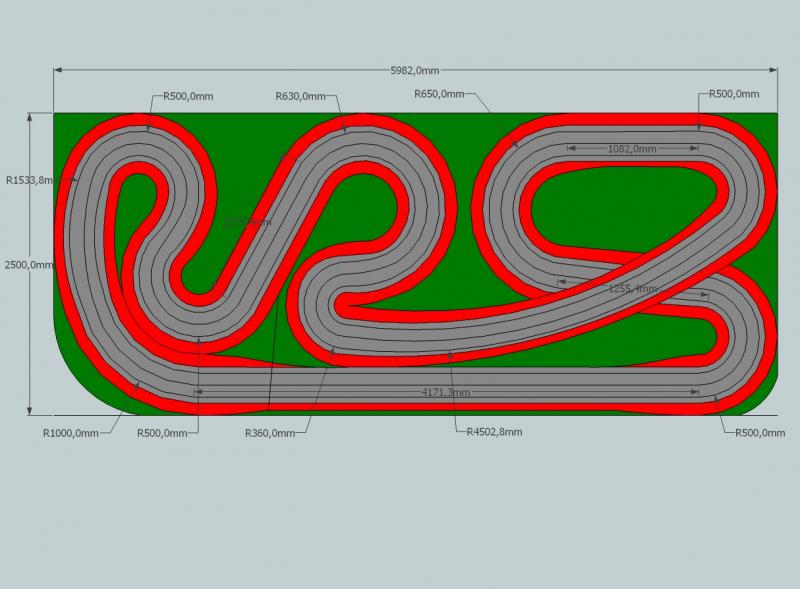Screen dimensions: 800x589
Task: Click the R500,0mm label at top-right curve
Action: click(734, 94)
